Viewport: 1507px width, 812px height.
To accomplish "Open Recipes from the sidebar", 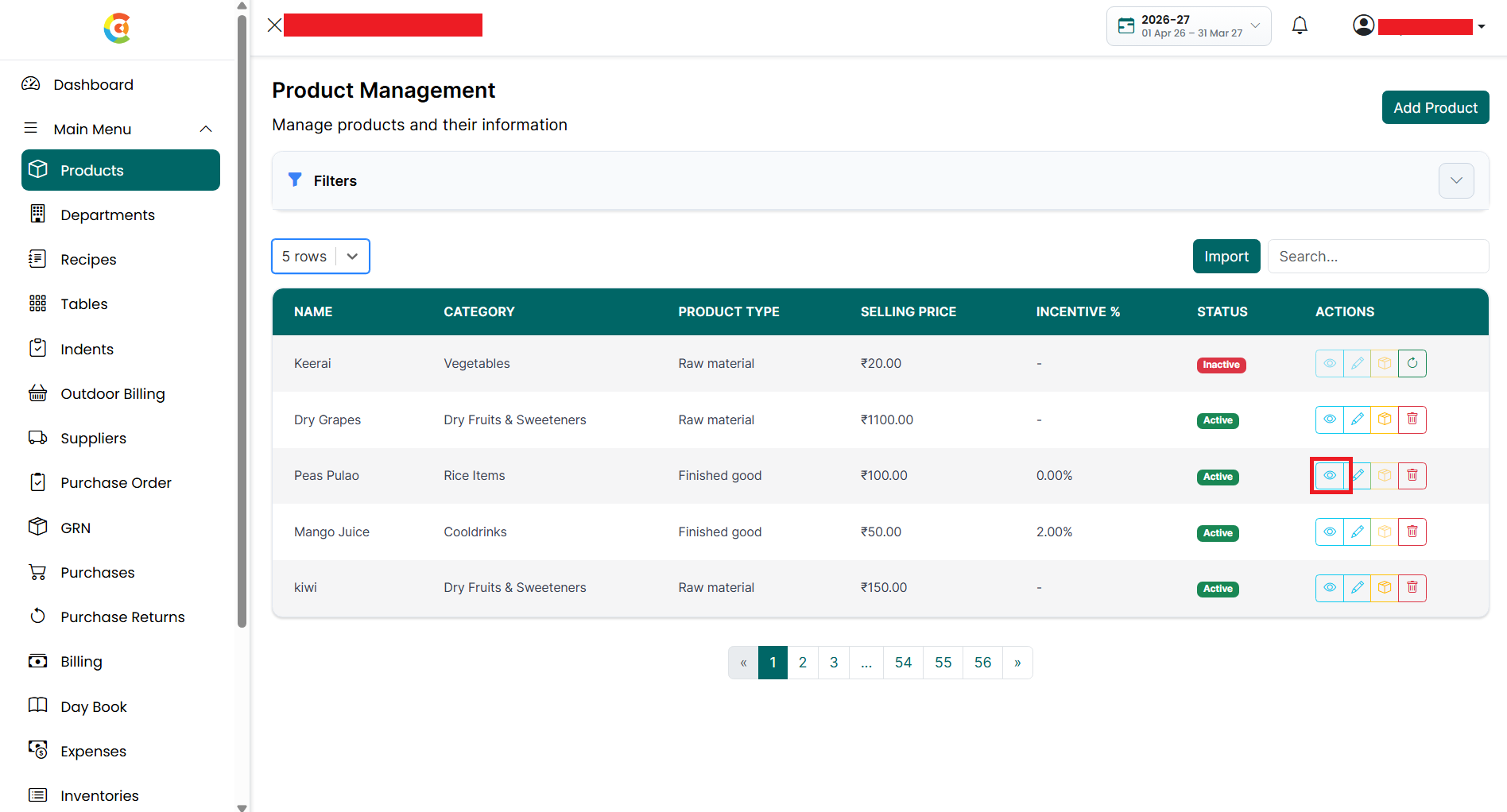I will click(121, 260).
